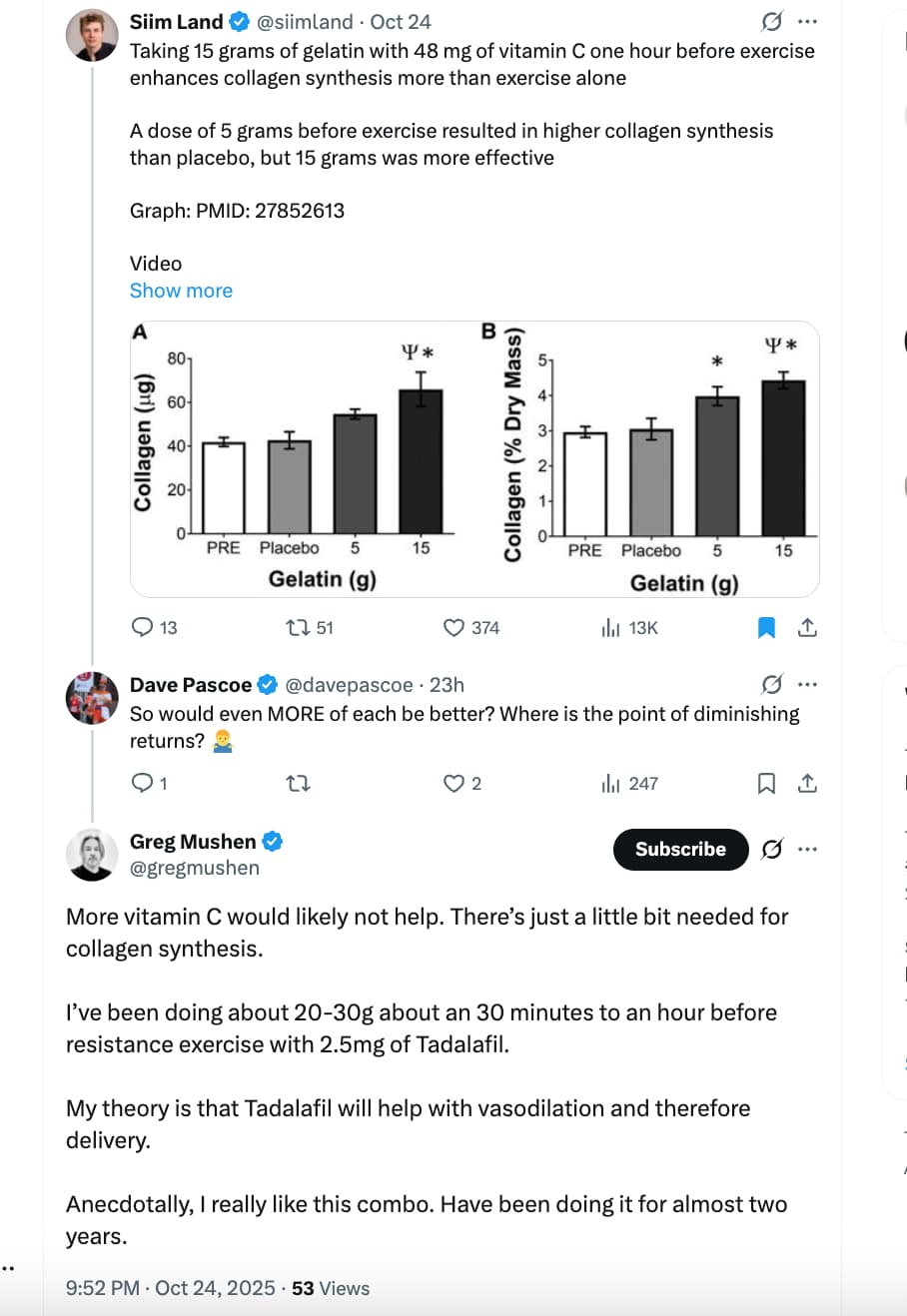Open more options on Siim Land's post
Viewport: 907px width, 1316px height.
(x=808, y=21)
